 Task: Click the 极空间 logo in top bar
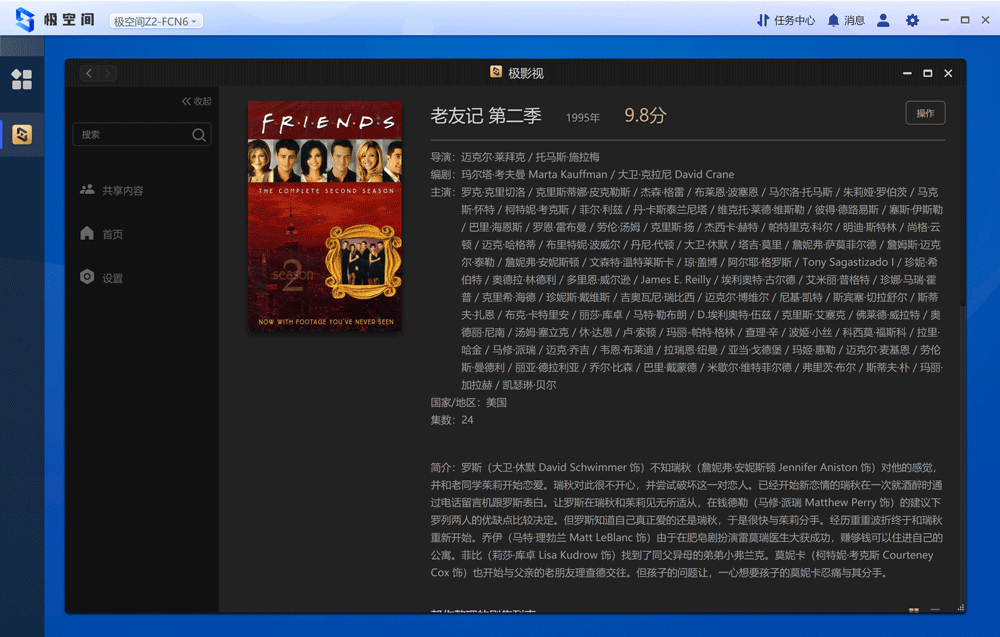click(x=55, y=20)
